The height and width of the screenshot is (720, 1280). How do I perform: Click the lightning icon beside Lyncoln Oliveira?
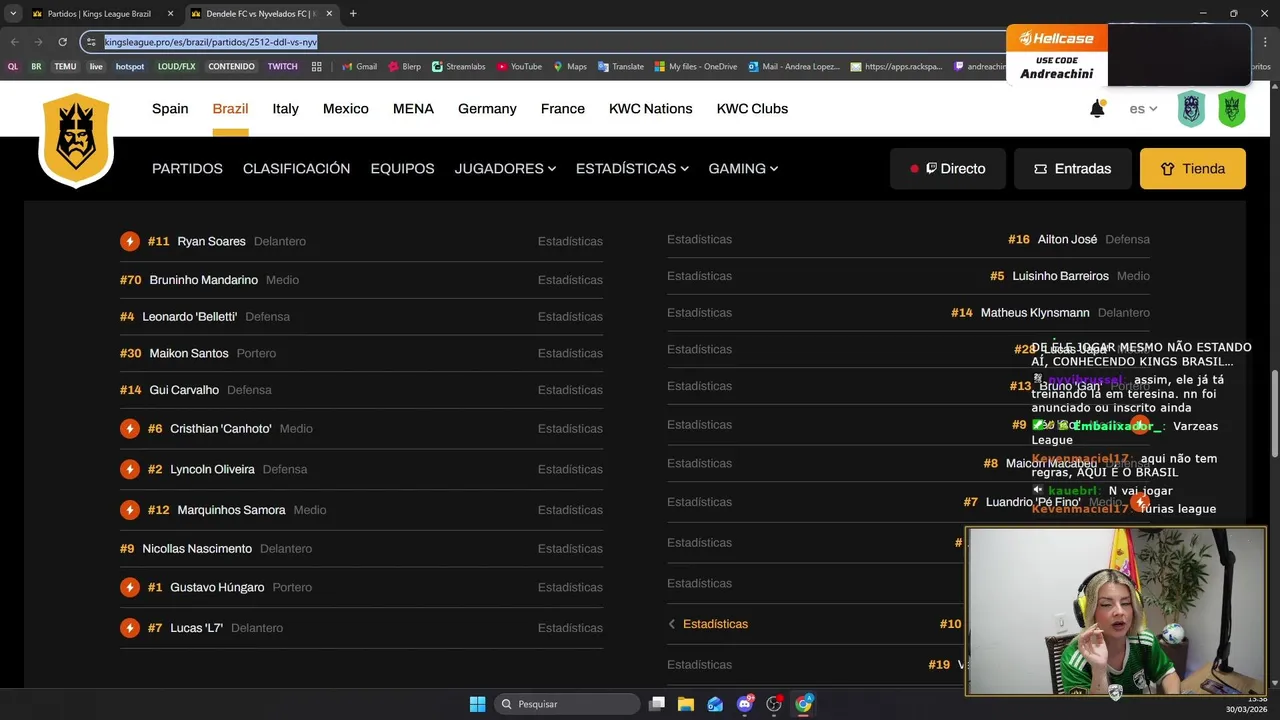pos(129,469)
